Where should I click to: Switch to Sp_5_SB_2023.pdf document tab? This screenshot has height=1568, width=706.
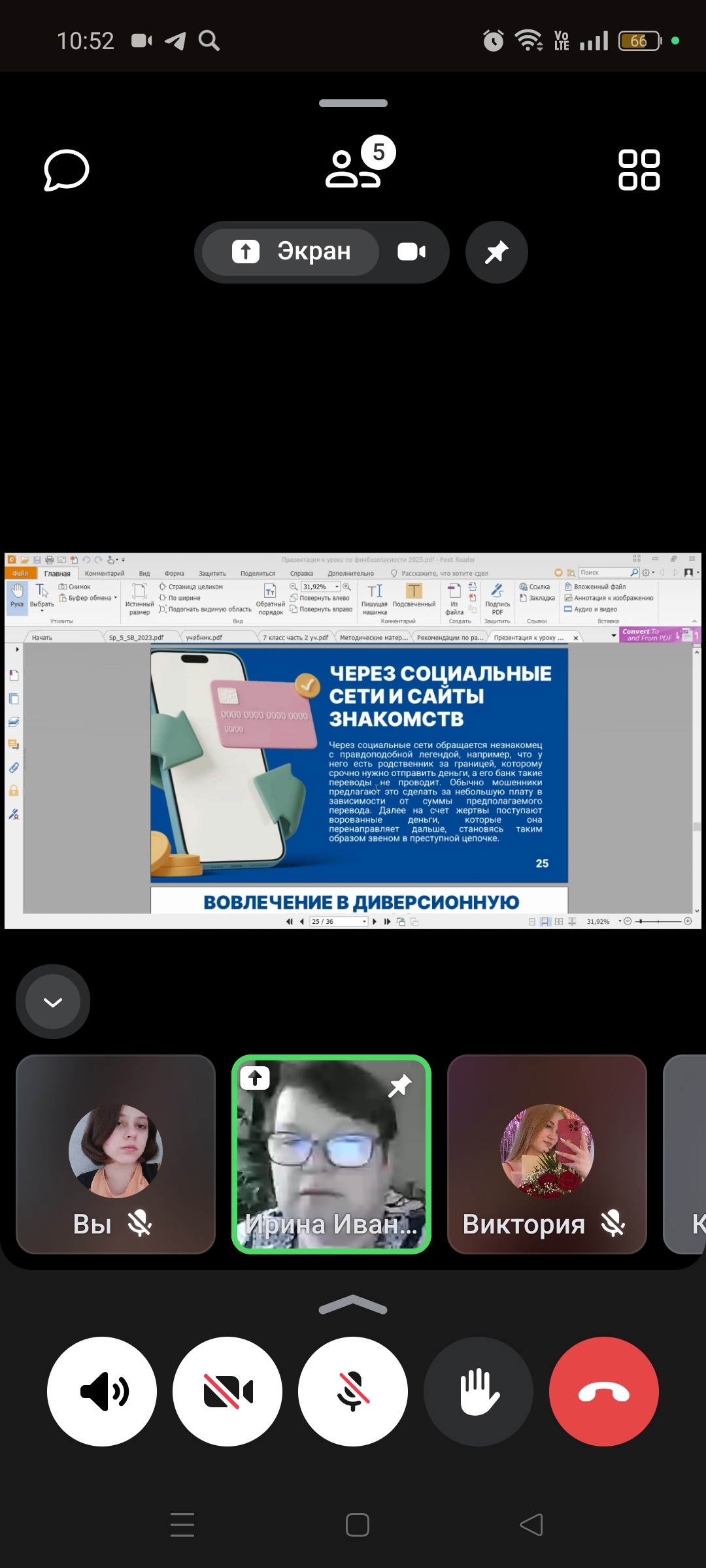(136, 638)
